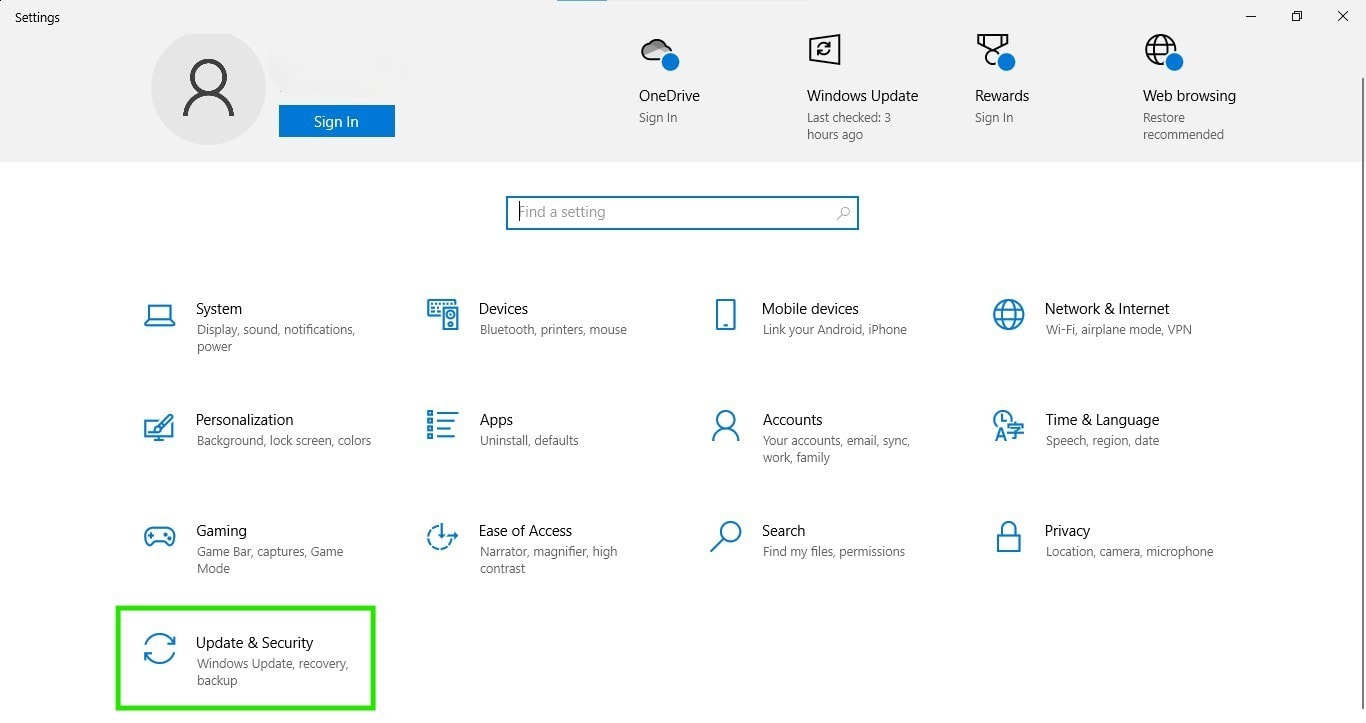
Task: Open the Ease of Access icon
Action: point(442,536)
